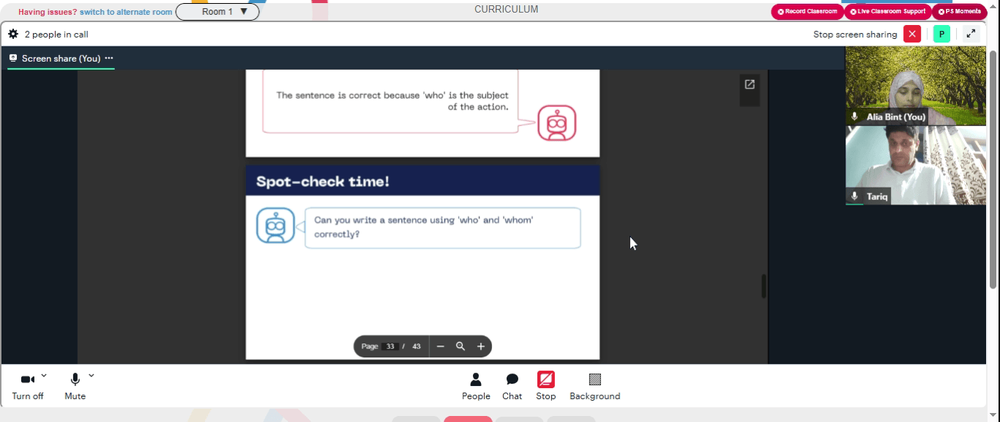
Task: Click Tariq's microphone status icon
Action: [x=855, y=196]
